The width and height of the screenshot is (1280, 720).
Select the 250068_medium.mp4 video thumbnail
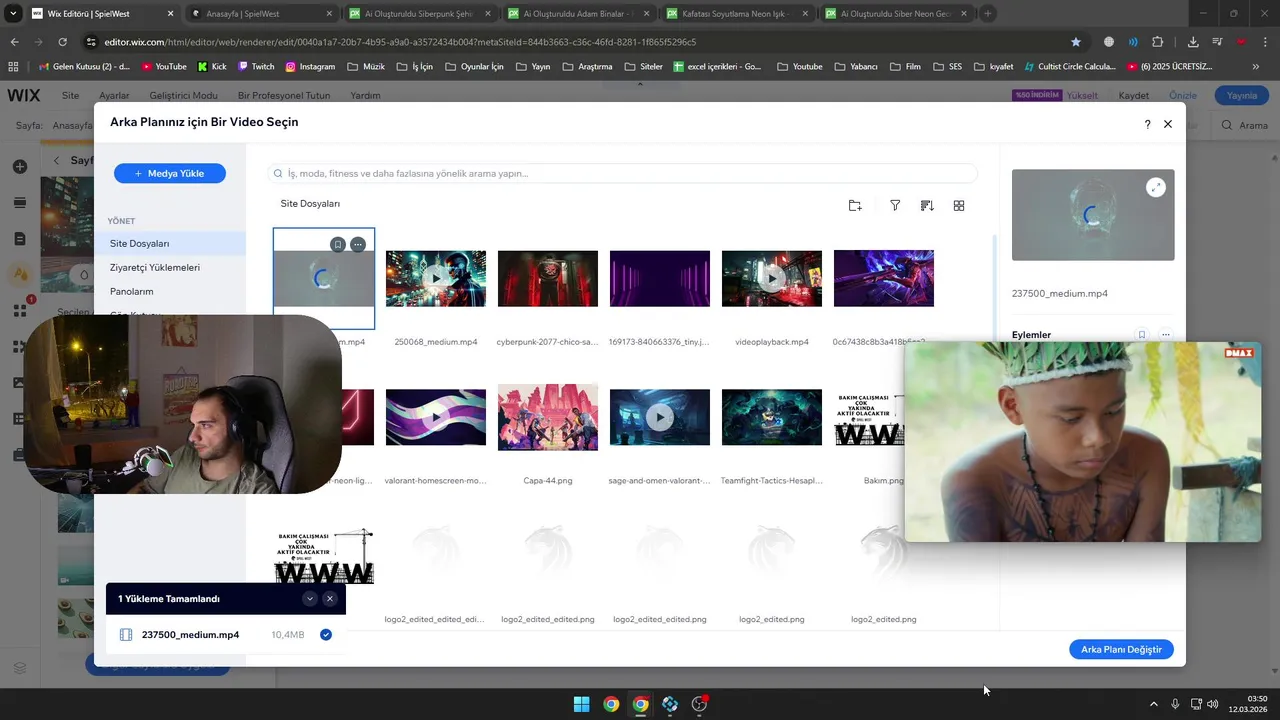pos(436,278)
